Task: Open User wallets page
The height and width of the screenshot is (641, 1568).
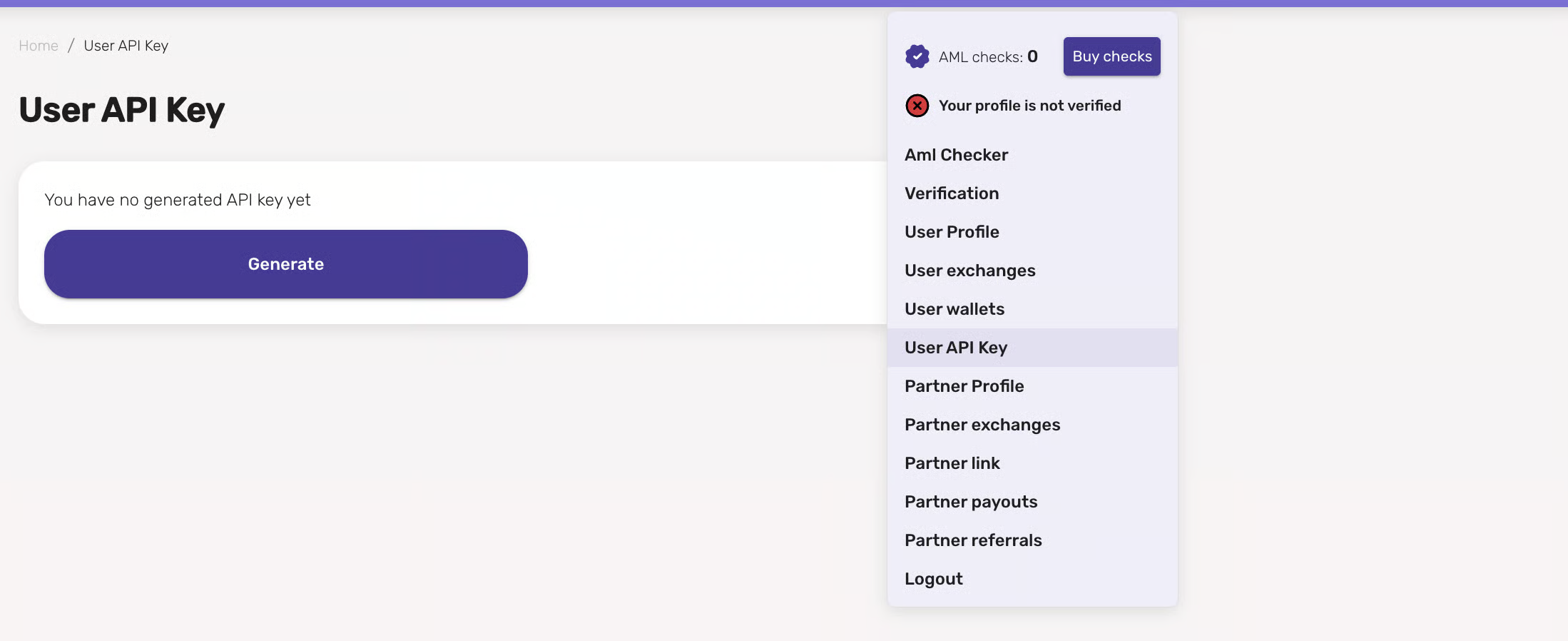Action: (954, 309)
